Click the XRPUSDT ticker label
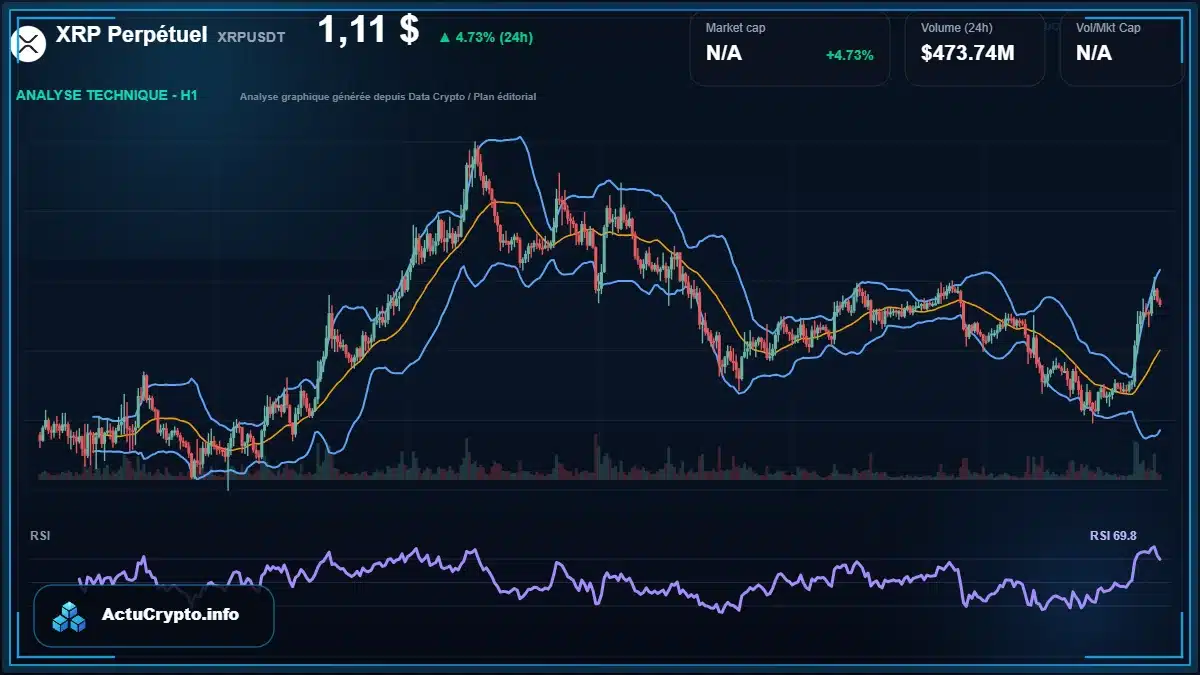1200x675 pixels. tap(251, 37)
